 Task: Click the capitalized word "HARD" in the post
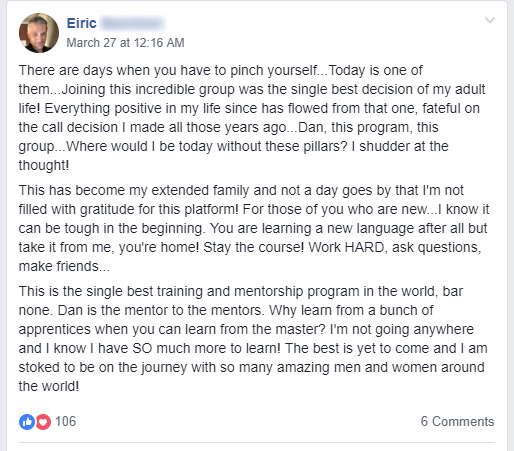(x=366, y=247)
